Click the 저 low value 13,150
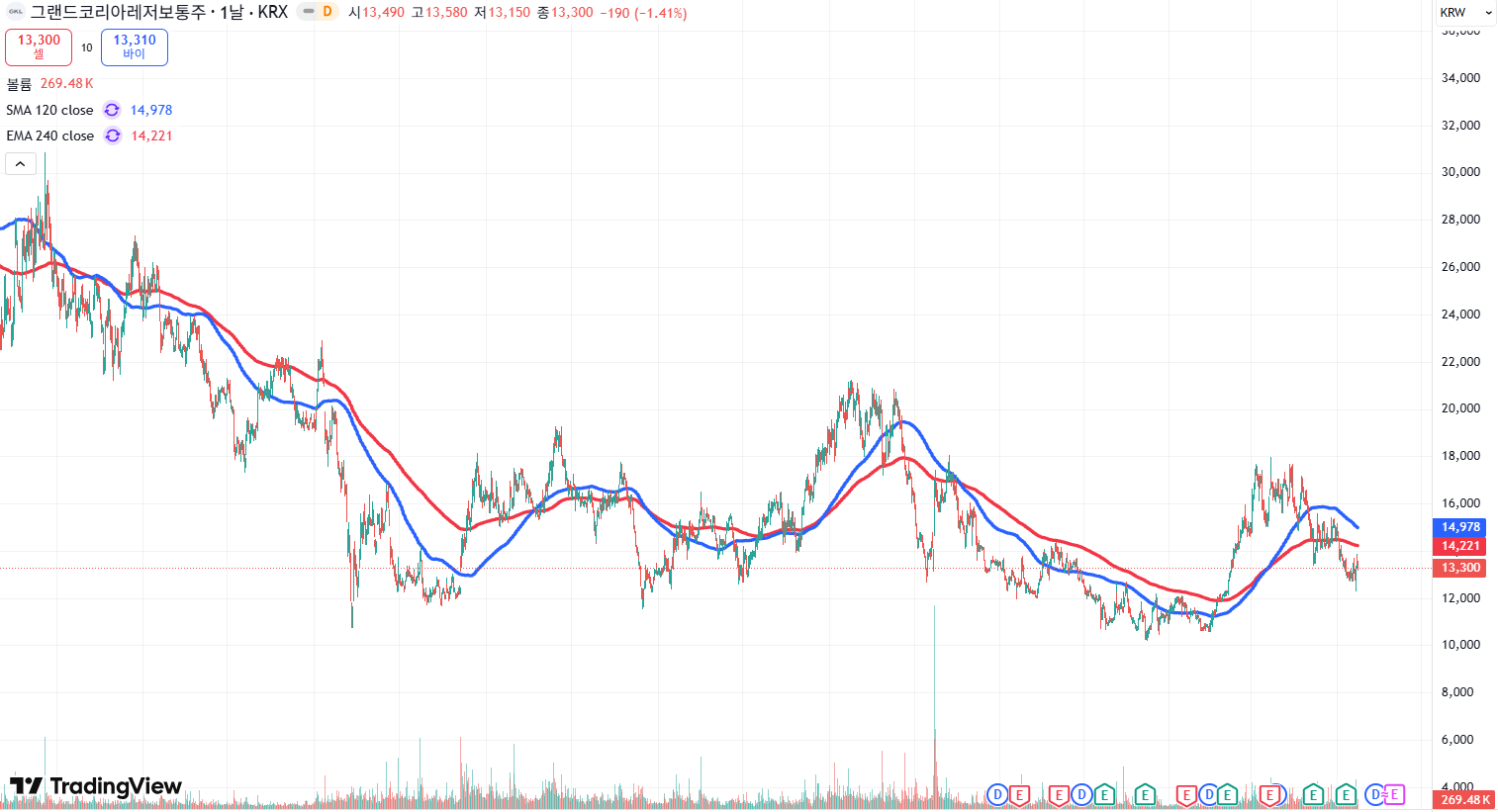 pyautogui.click(x=510, y=13)
